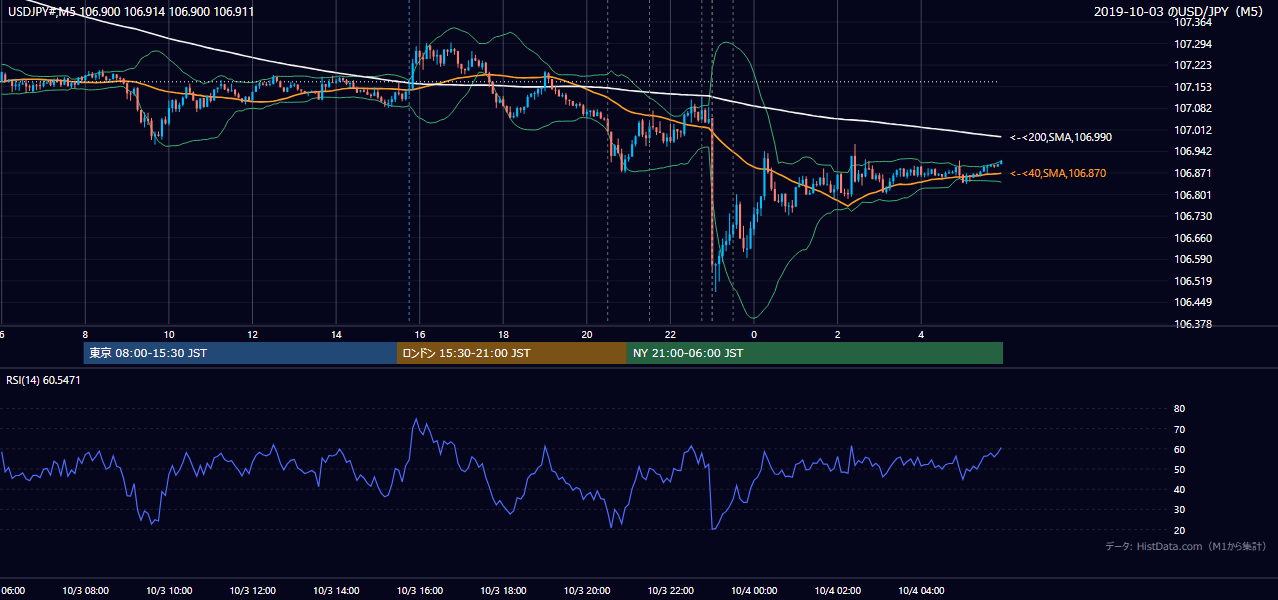Viewport: 1278px width, 600px height.
Task: Click the 107.012 price axis value
Action: point(1194,130)
